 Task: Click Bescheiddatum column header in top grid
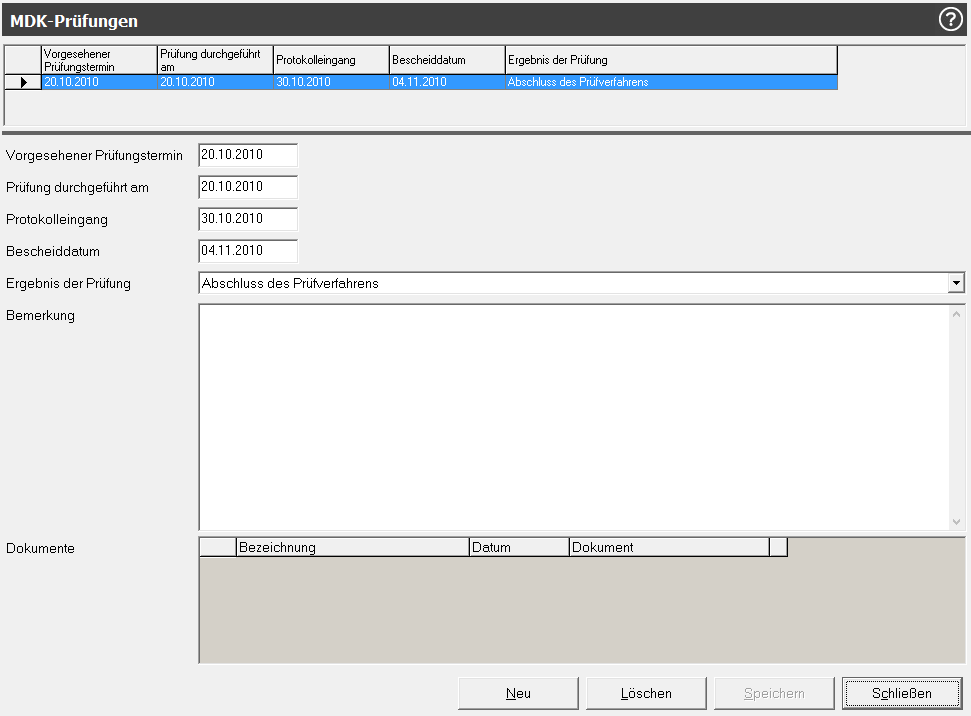446,60
